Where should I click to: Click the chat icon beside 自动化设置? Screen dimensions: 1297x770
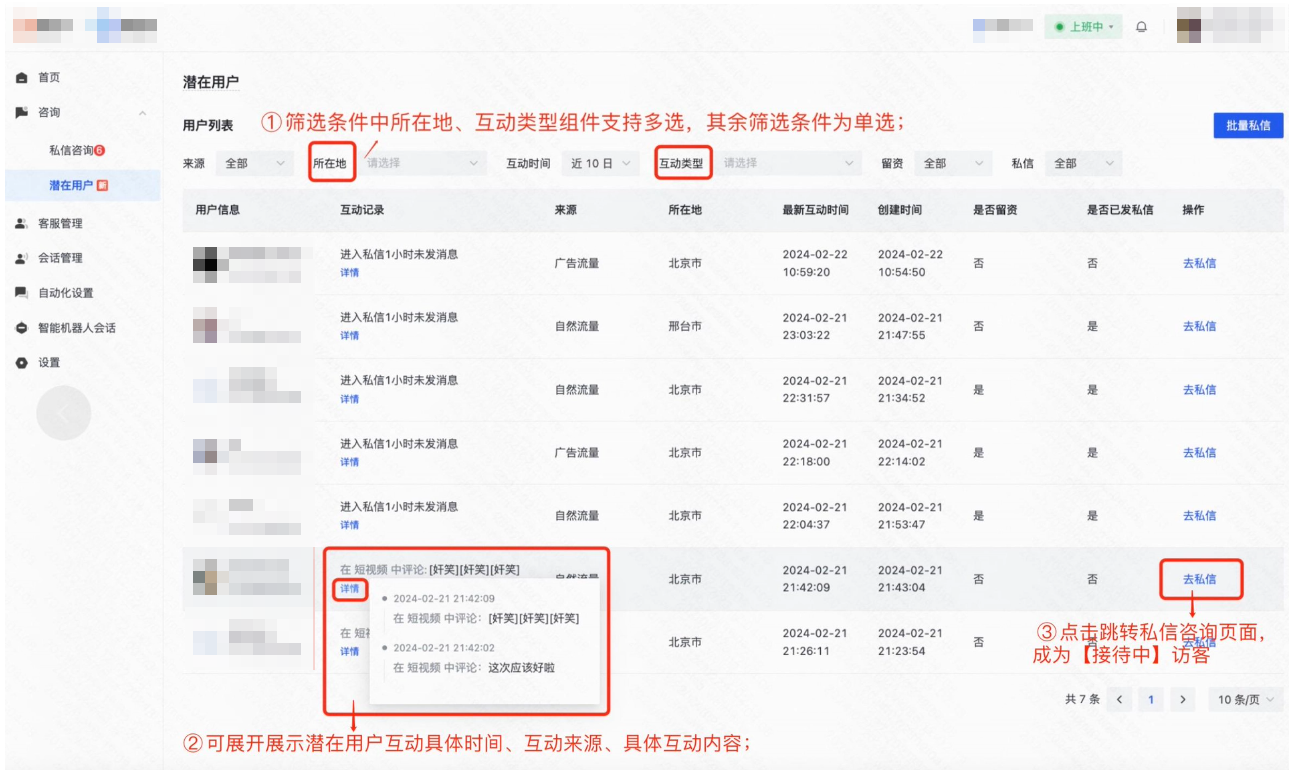coord(21,293)
